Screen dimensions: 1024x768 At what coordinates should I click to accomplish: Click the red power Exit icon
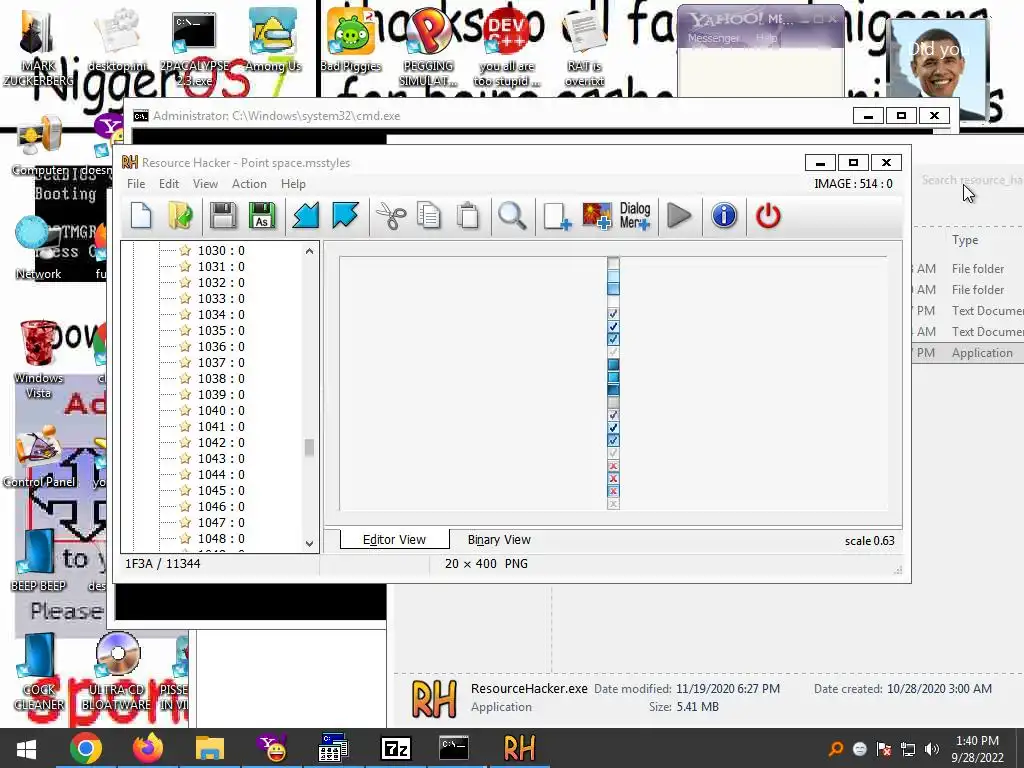(768, 216)
